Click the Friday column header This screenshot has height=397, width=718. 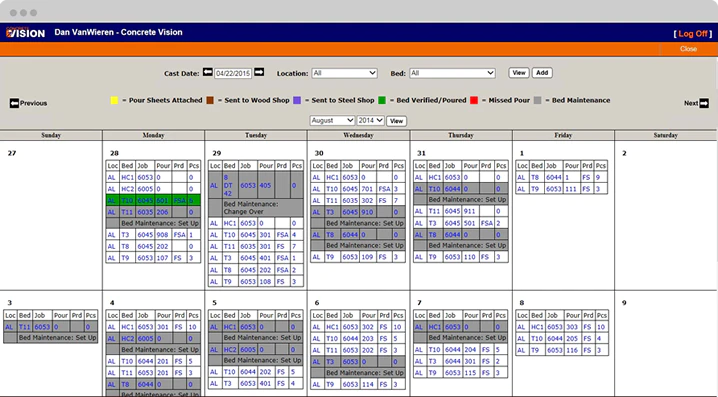coord(563,135)
